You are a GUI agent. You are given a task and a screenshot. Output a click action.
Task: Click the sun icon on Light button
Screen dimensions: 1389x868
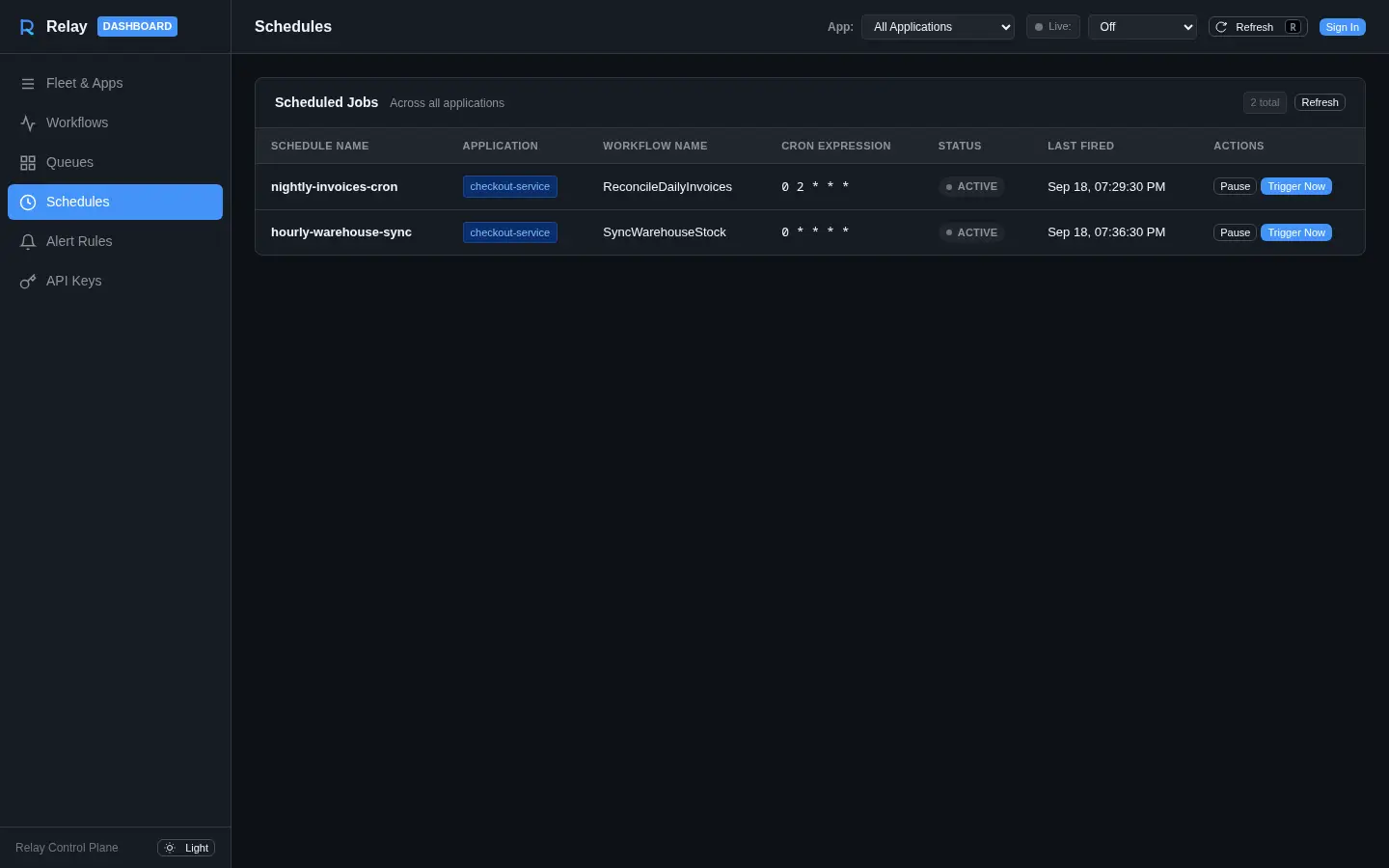pyautogui.click(x=170, y=848)
